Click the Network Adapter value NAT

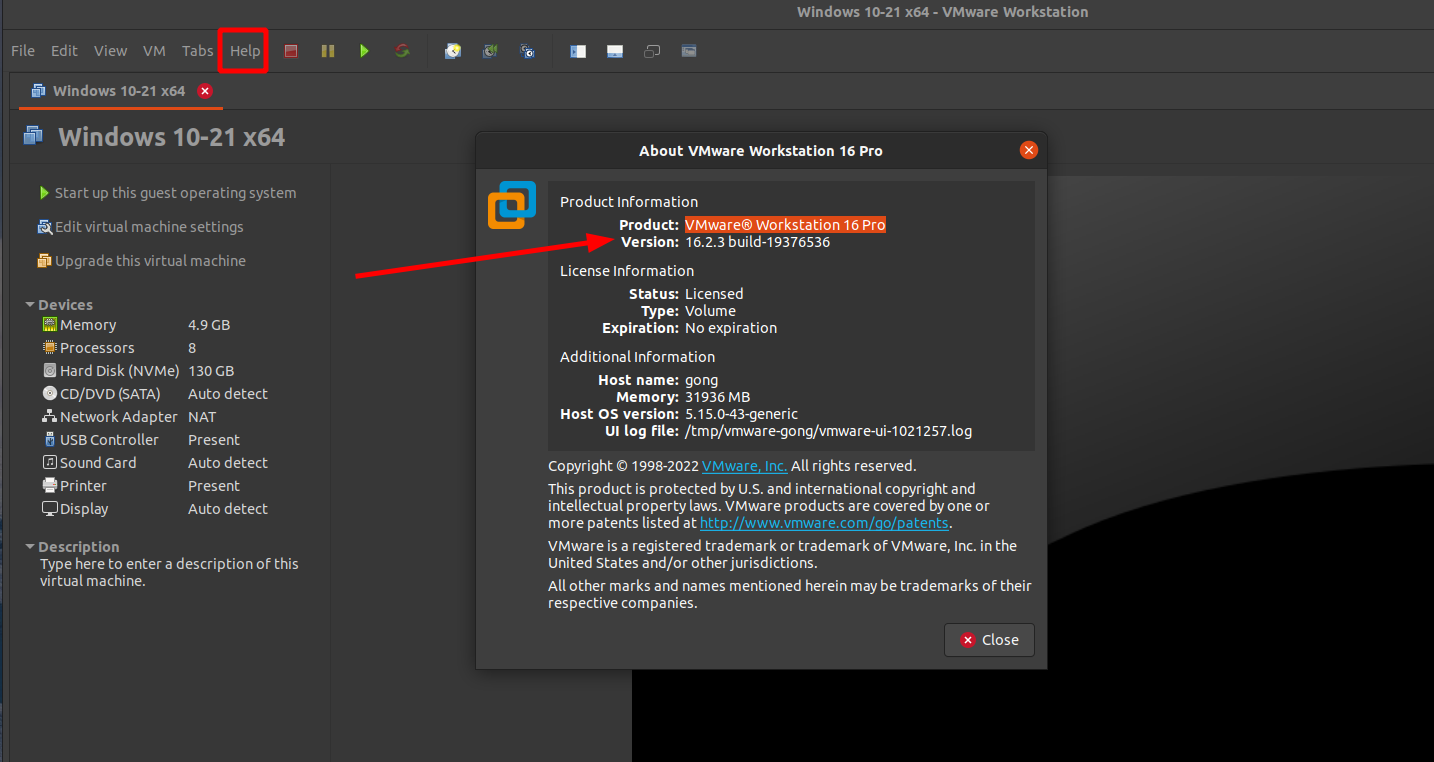202,417
